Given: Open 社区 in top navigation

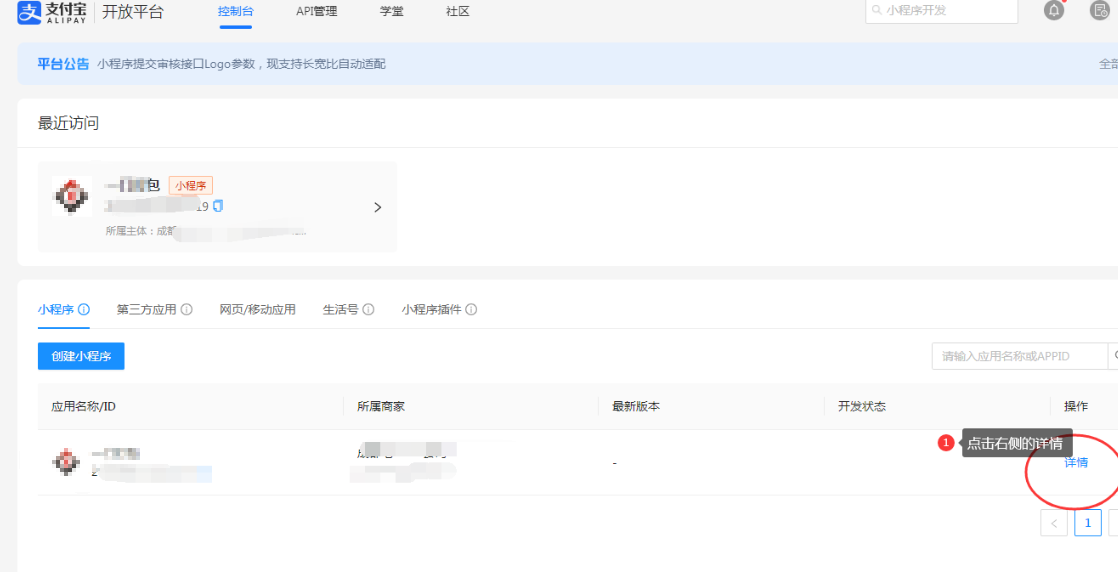Looking at the screenshot, I should 458,12.
